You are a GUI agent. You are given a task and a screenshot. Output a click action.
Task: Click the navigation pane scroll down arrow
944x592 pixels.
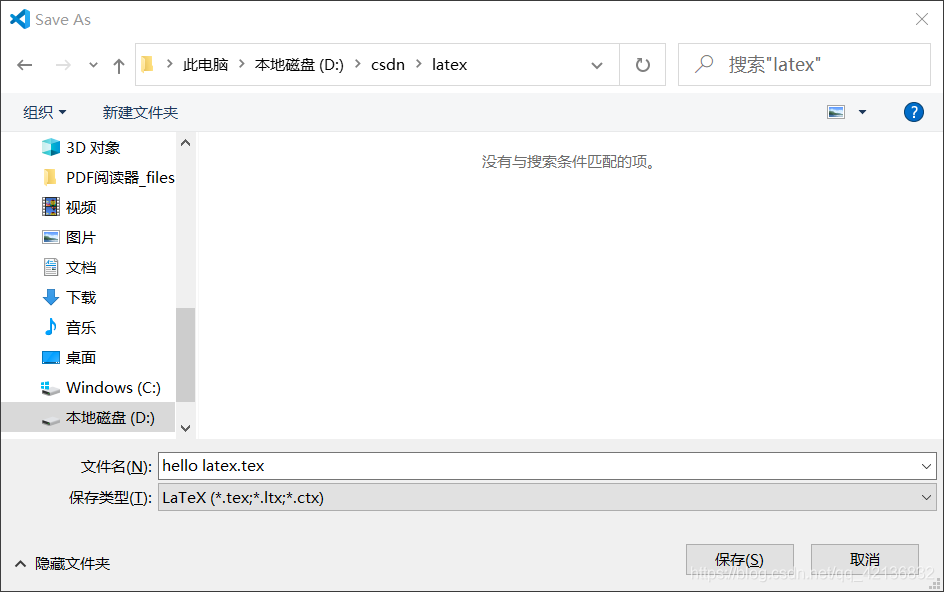pyautogui.click(x=185, y=428)
